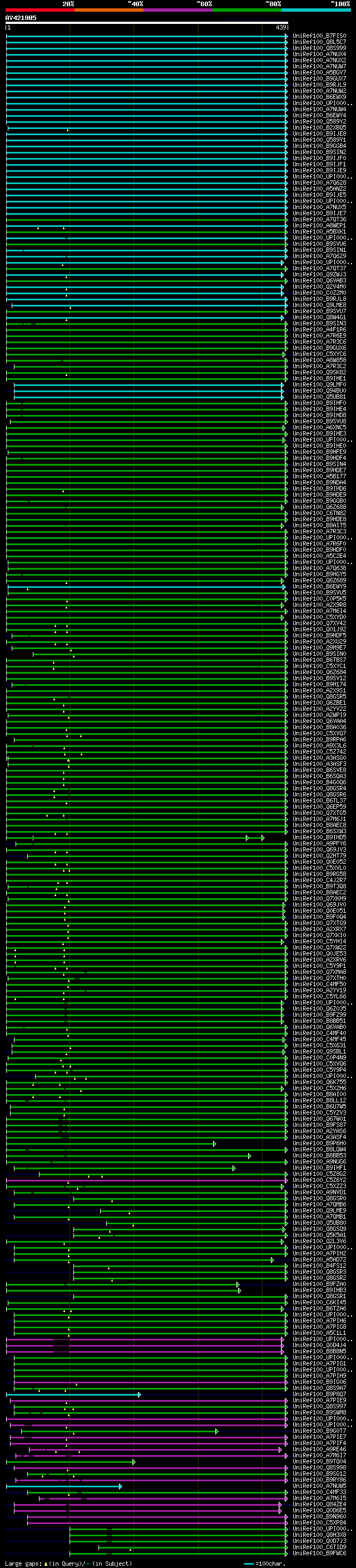This screenshot has height=1568, width=356.
Task: Select the UniRef100_B9P8Q7 label
Action: tap(319, 1393)
